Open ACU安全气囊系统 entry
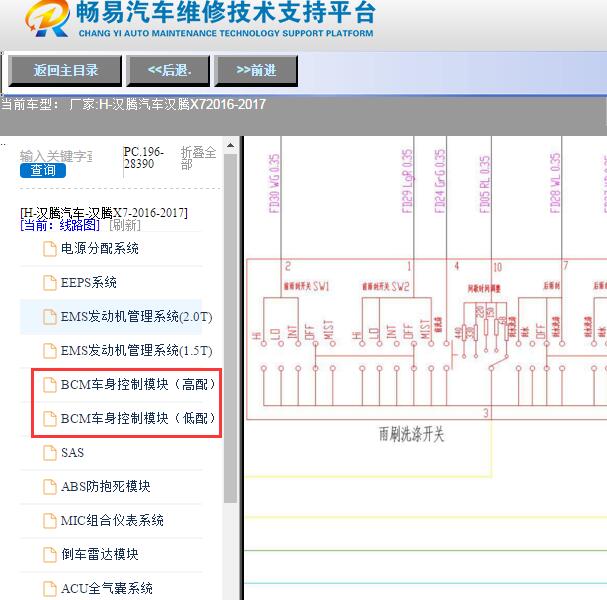 106,588
